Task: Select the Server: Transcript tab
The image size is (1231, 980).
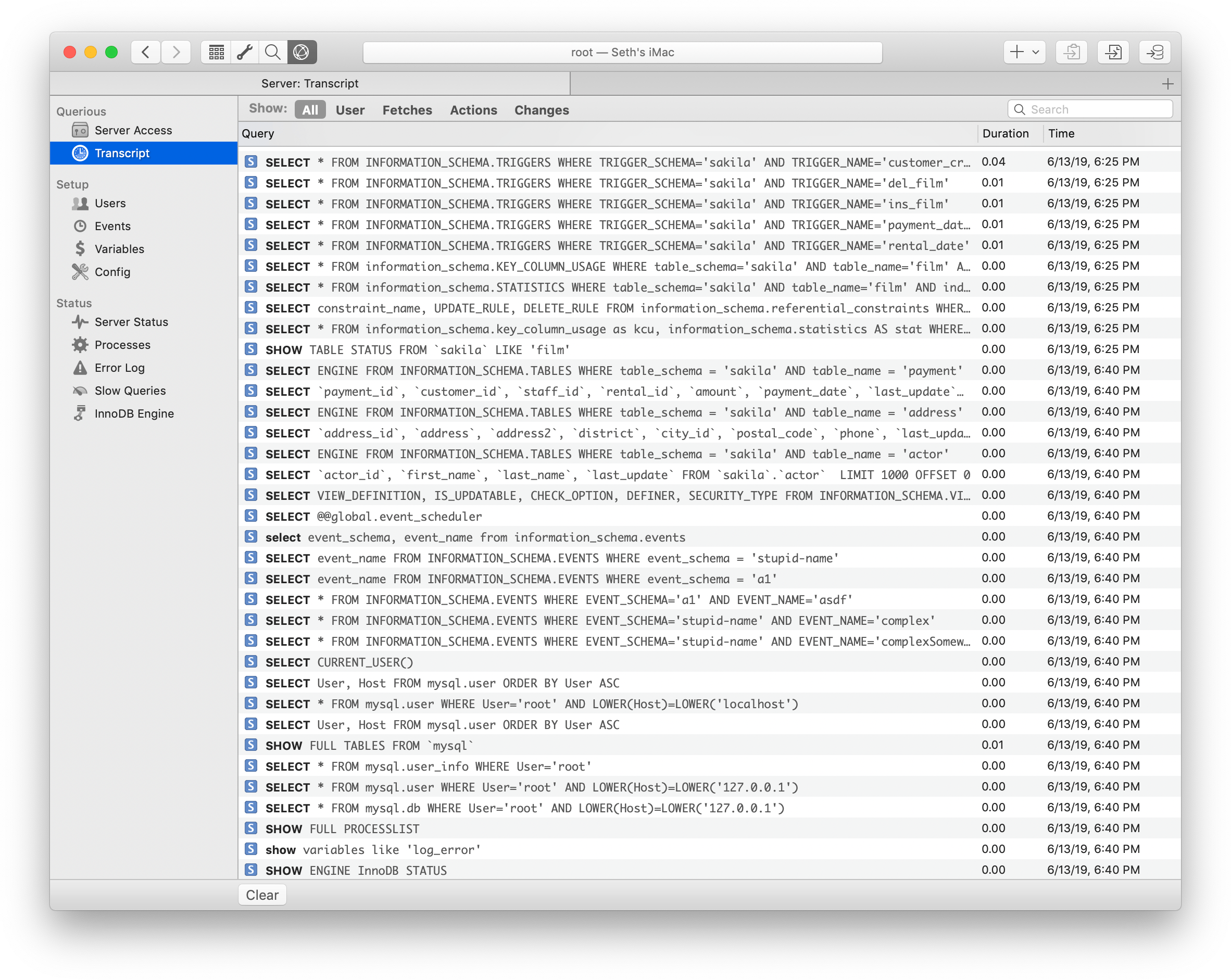Action: coord(310,83)
